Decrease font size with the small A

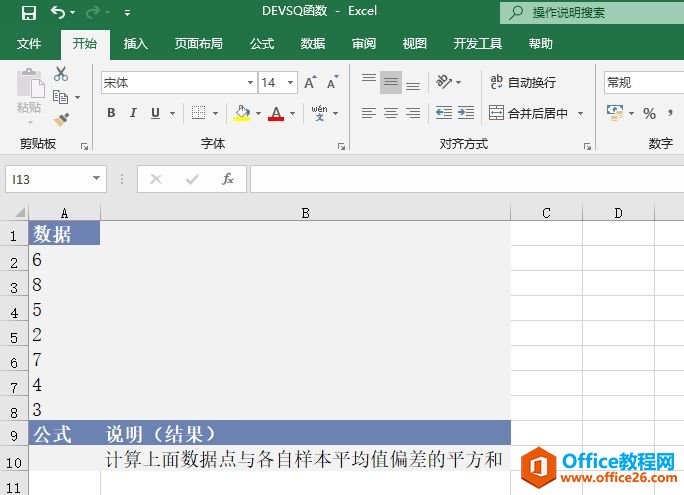click(332, 82)
